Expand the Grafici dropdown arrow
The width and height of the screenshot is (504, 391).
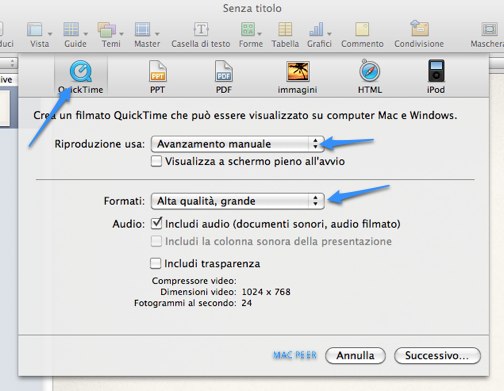[329, 34]
